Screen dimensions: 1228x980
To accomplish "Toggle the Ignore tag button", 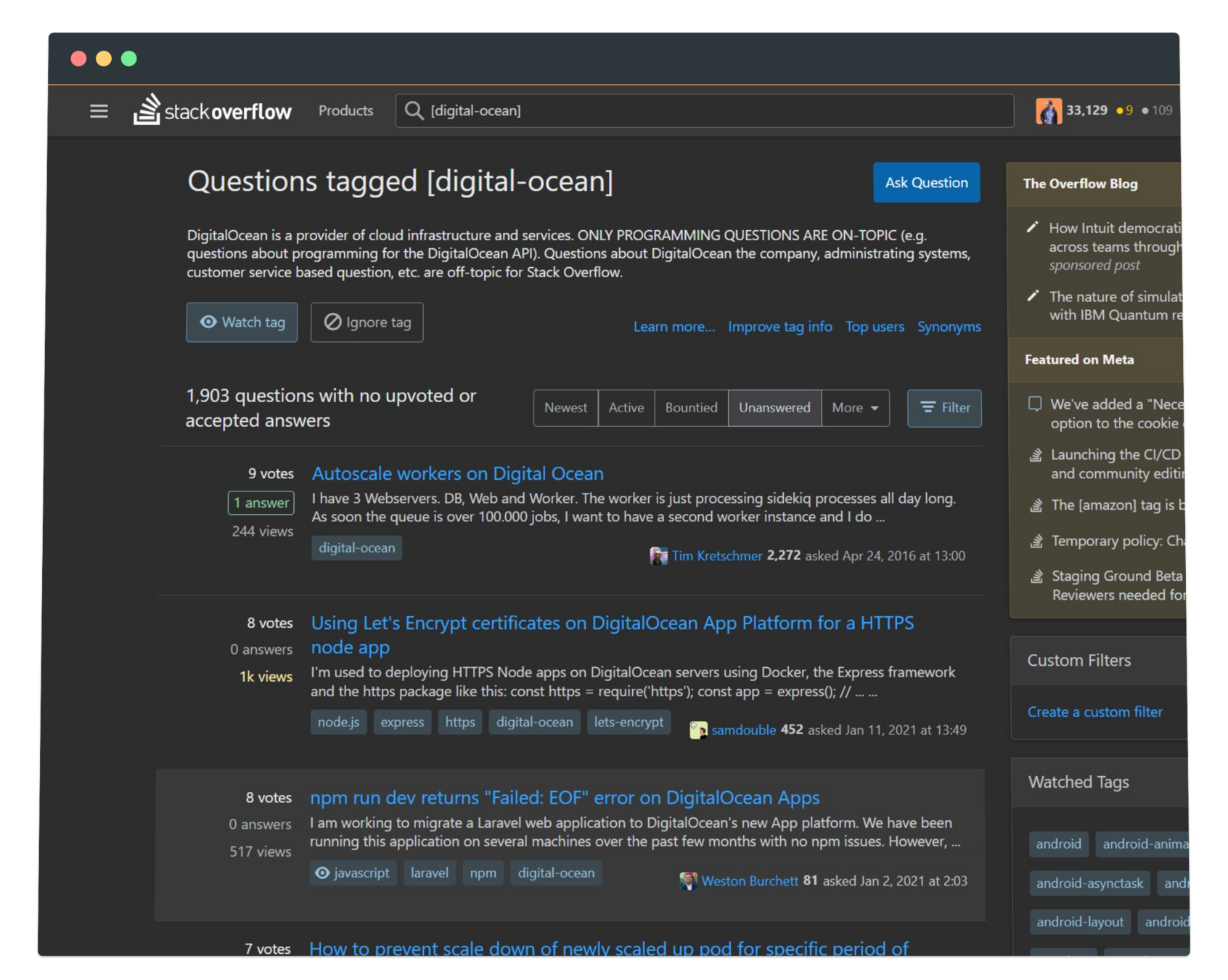I will click(367, 322).
